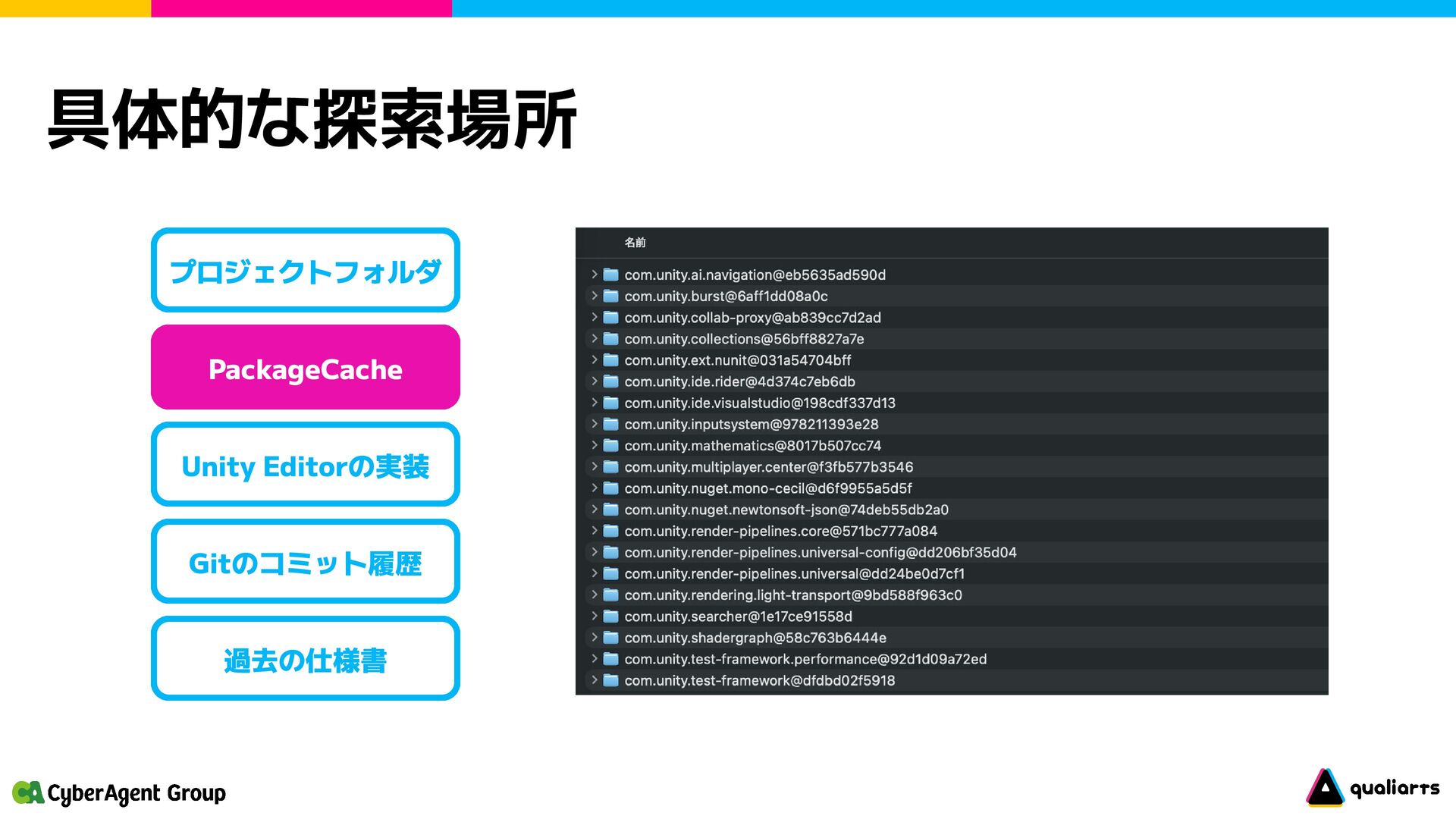Click the com.unity.mathematics folder icon

[x=610, y=445]
